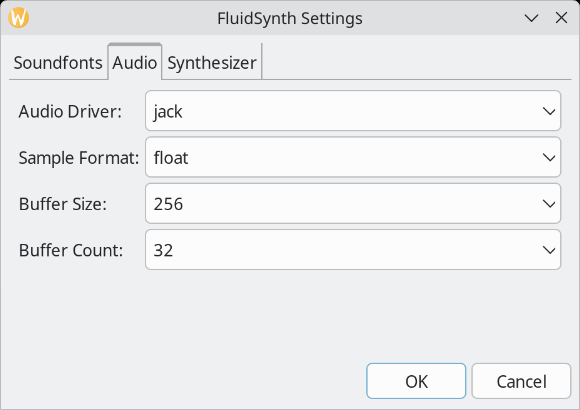The image size is (580, 410).
Task: Click the 'FluidSynth Settings' window title
Action: (x=290, y=19)
